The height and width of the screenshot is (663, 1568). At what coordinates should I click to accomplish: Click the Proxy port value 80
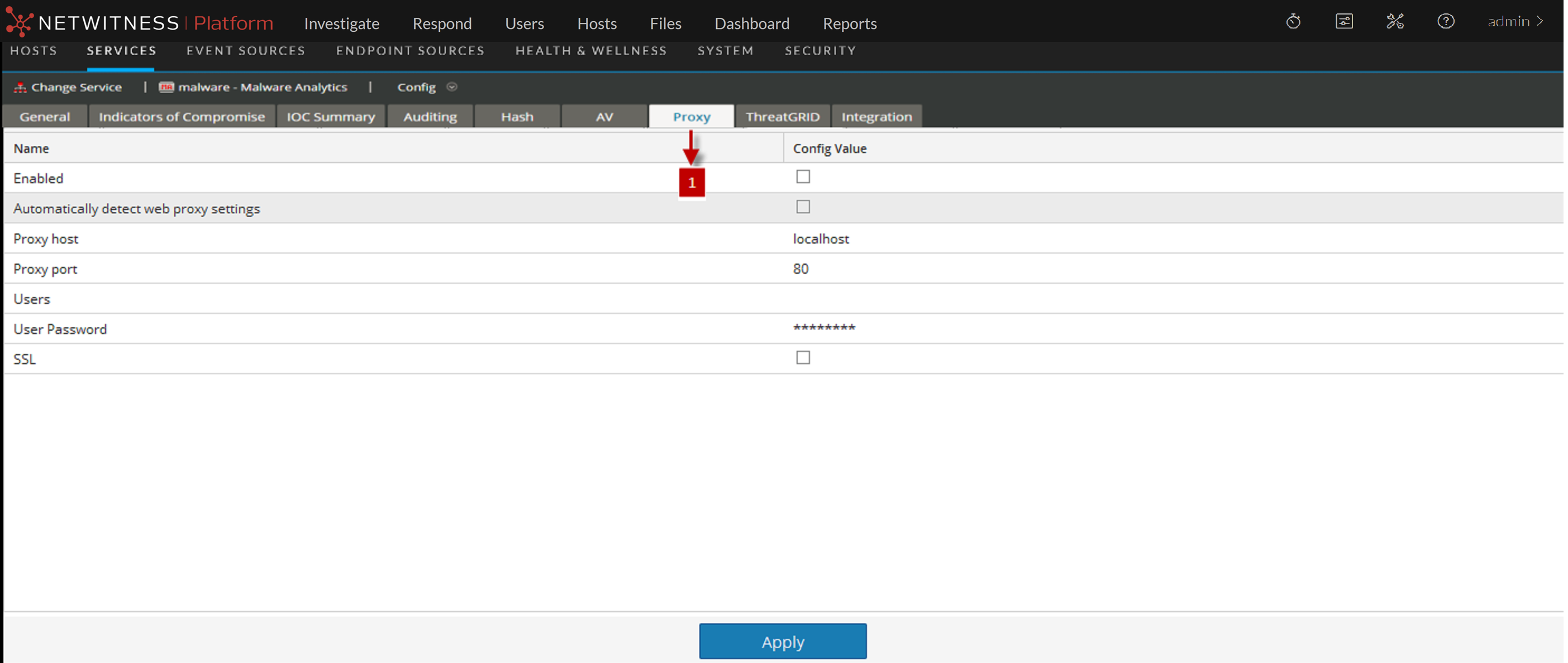[x=800, y=269]
